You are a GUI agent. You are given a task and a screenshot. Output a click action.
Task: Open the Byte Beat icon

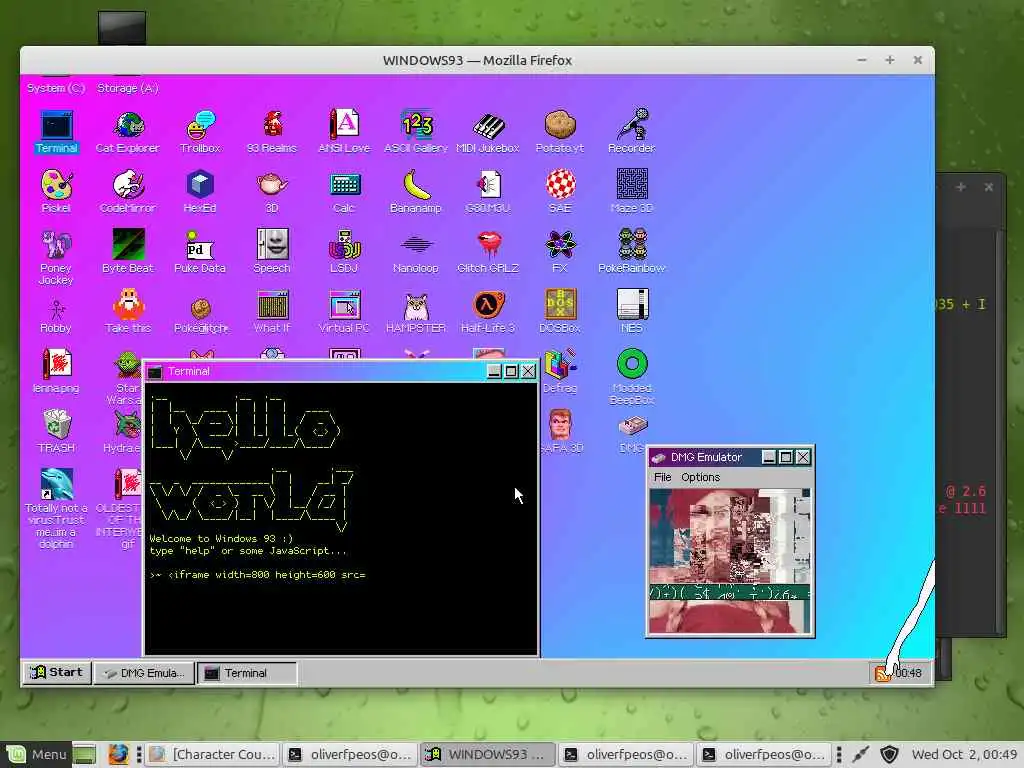[128, 251]
